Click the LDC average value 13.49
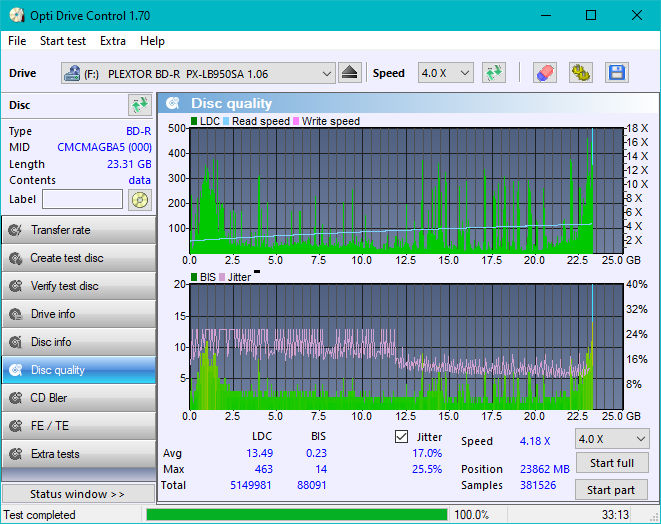The image size is (661, 524). click(260, 453)
